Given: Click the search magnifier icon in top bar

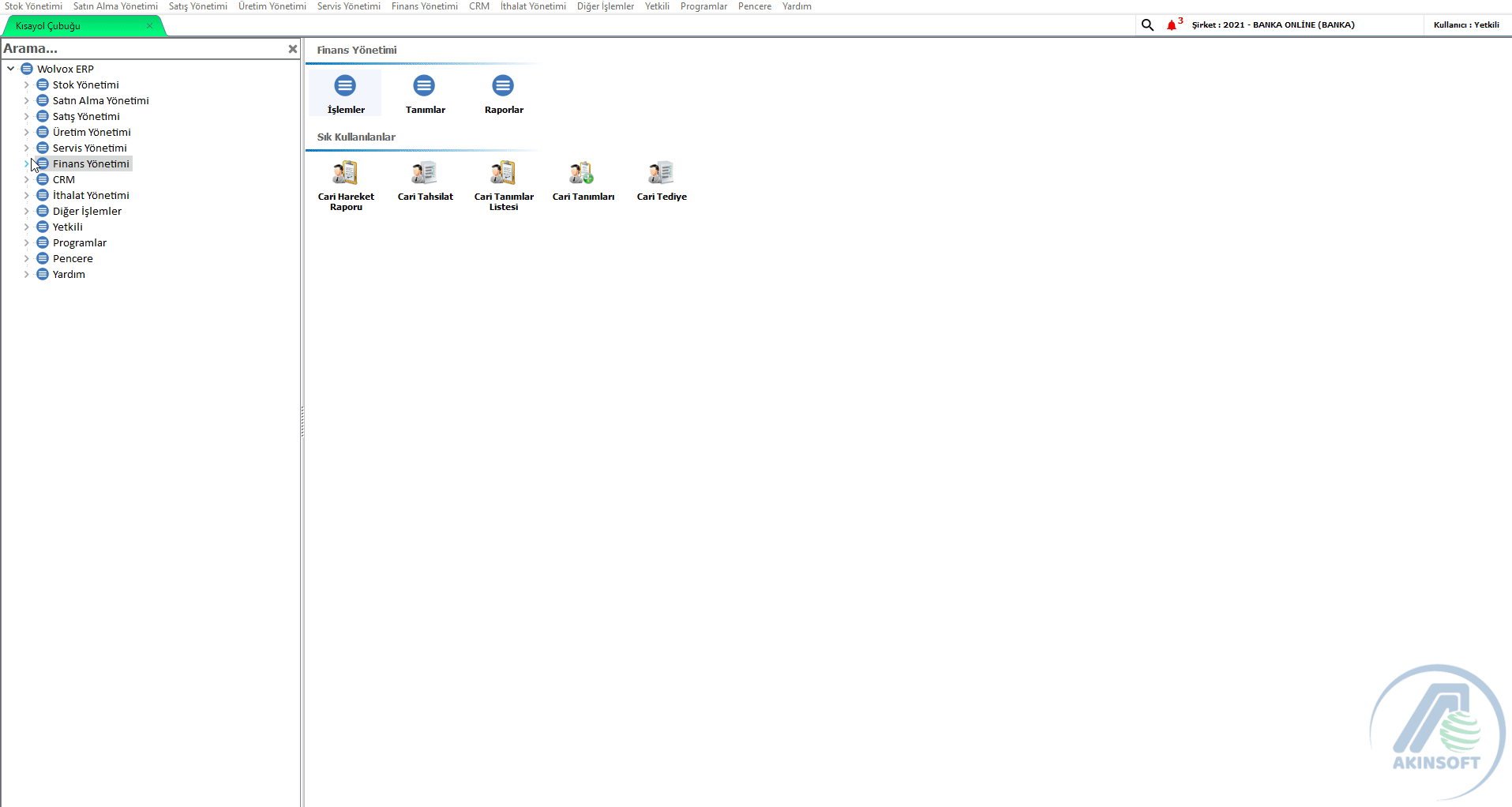Looking at the screenshot, I should click(x=1147, y=25).
